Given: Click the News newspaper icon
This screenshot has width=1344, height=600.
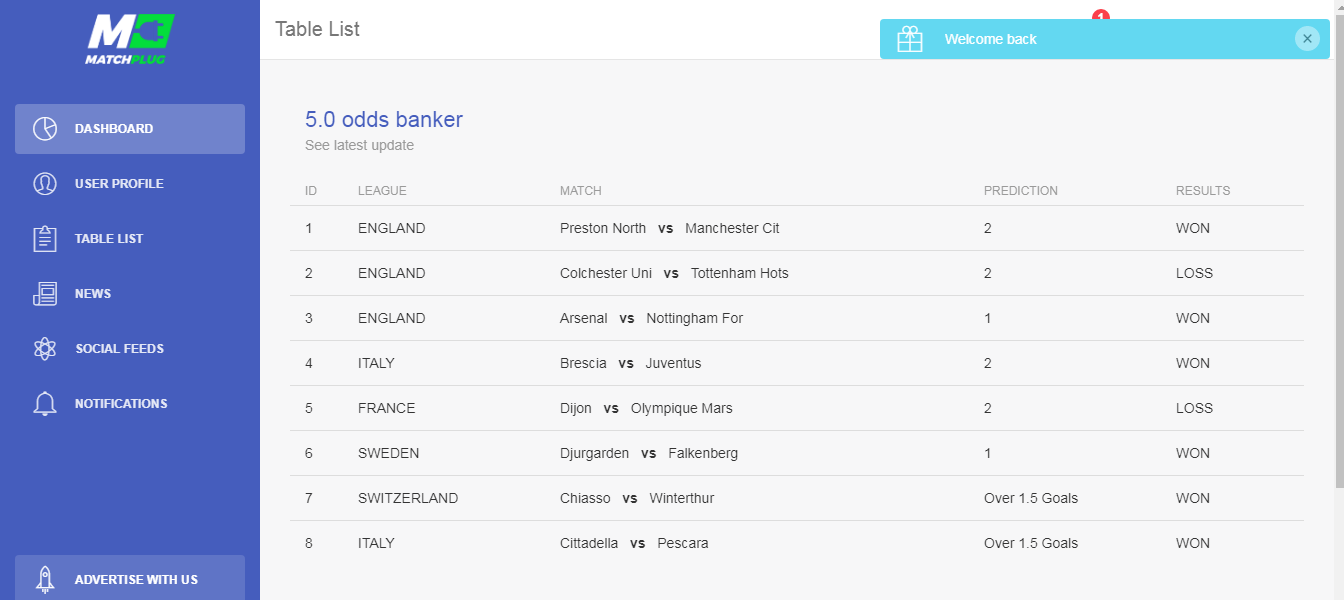Looking at the screenshot, I should (45, 294).
